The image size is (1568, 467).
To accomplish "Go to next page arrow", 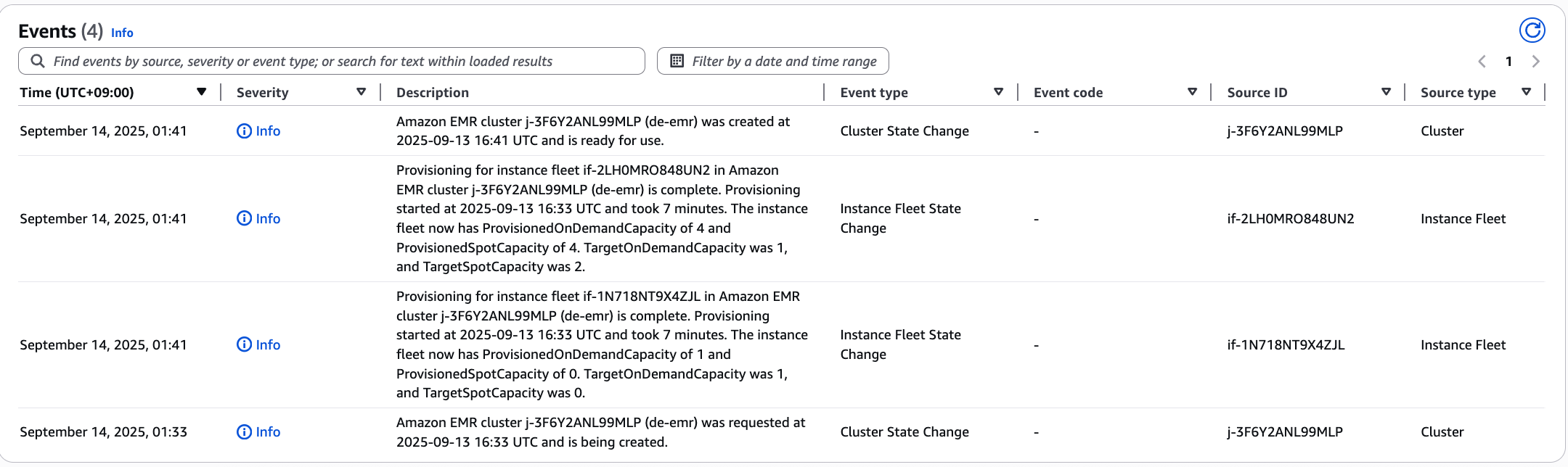I will pos(1535,62).
